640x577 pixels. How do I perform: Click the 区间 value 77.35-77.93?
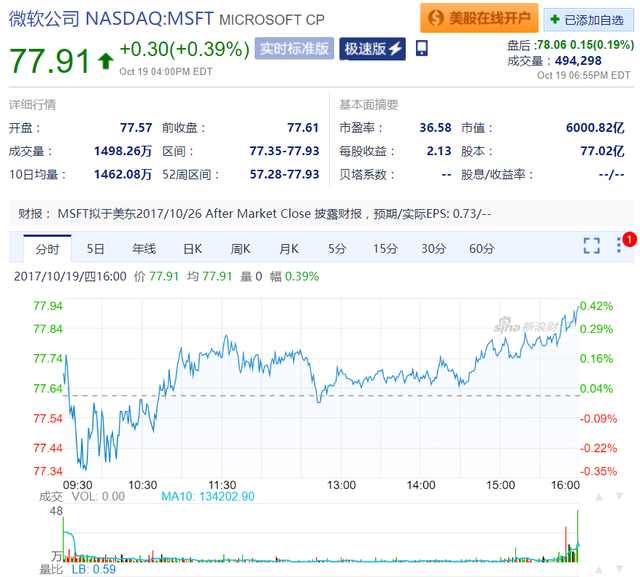tap(284, 151)
